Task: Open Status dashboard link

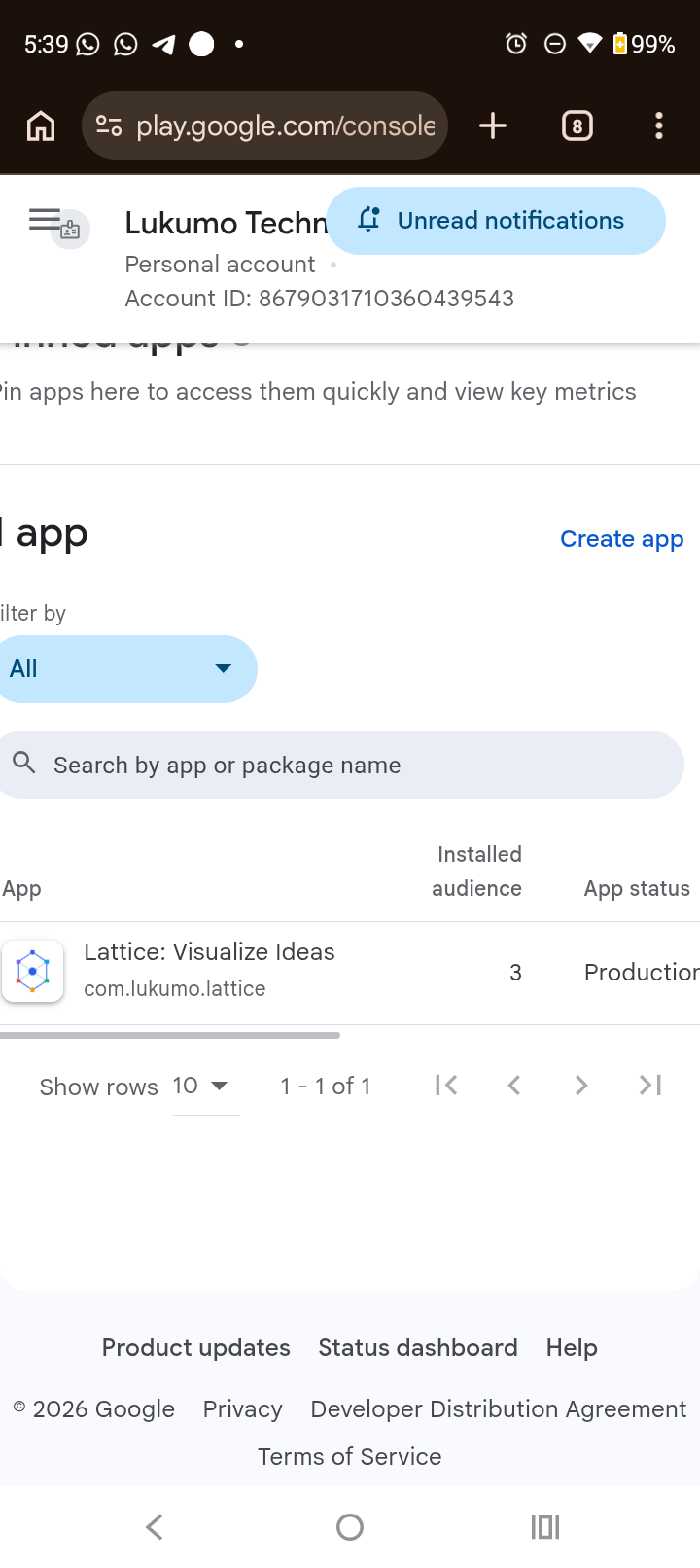Action: (418, 1347)
